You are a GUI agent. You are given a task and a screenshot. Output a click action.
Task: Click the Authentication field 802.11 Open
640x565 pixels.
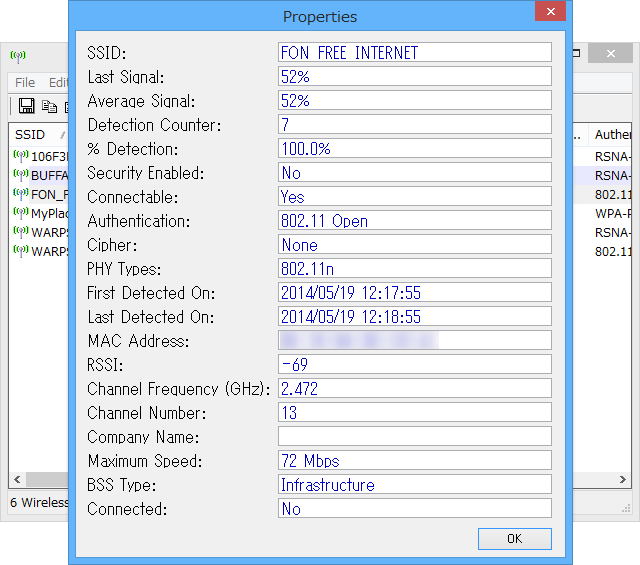point(415,220)
